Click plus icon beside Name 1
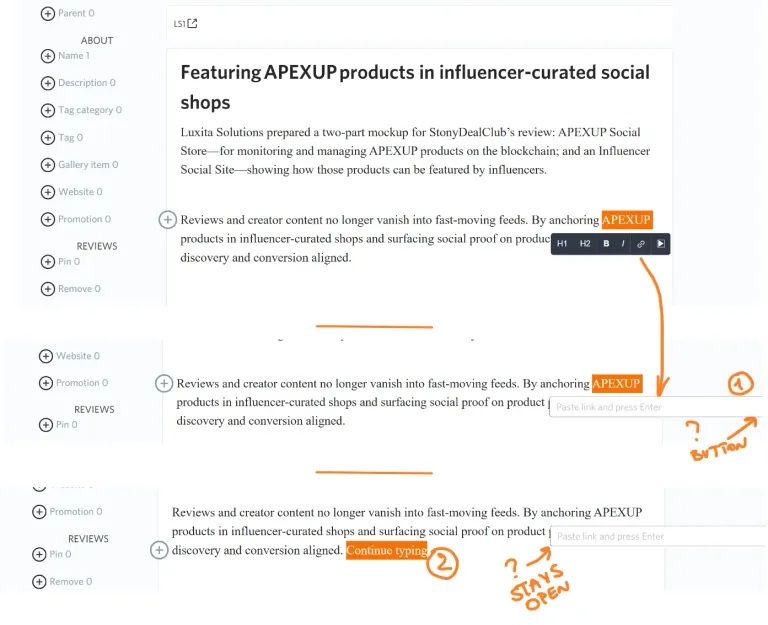 (48, 56)
